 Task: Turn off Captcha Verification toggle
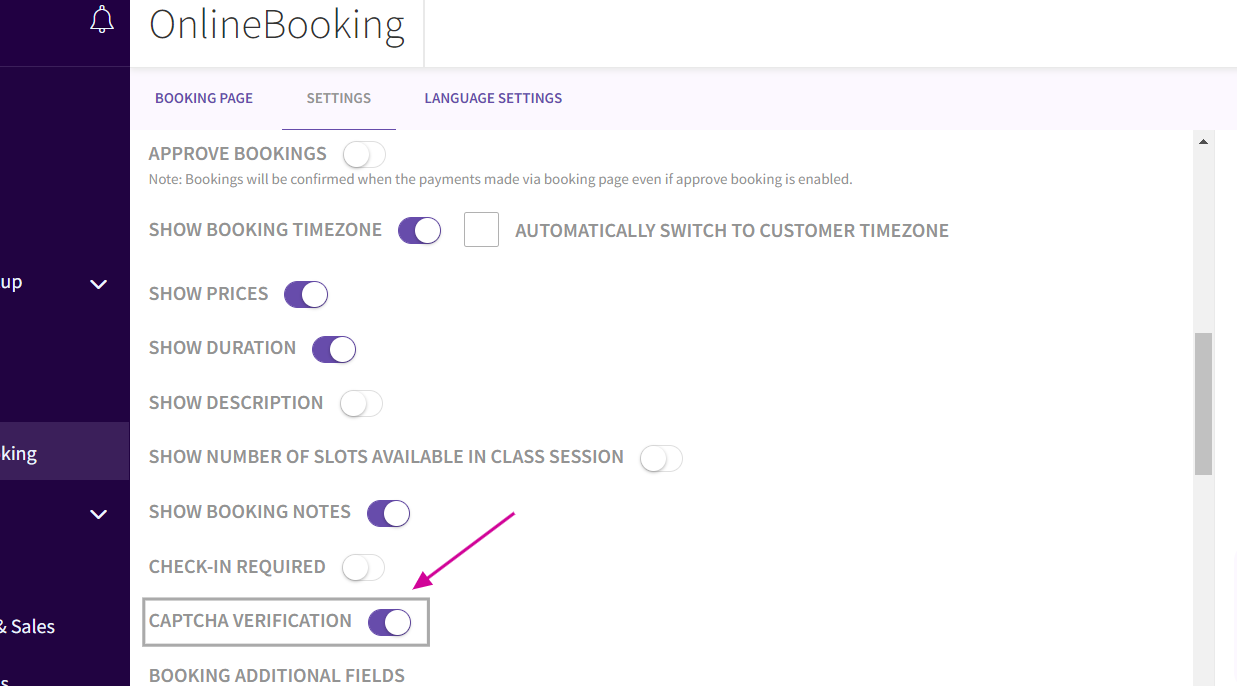(389, 622)
